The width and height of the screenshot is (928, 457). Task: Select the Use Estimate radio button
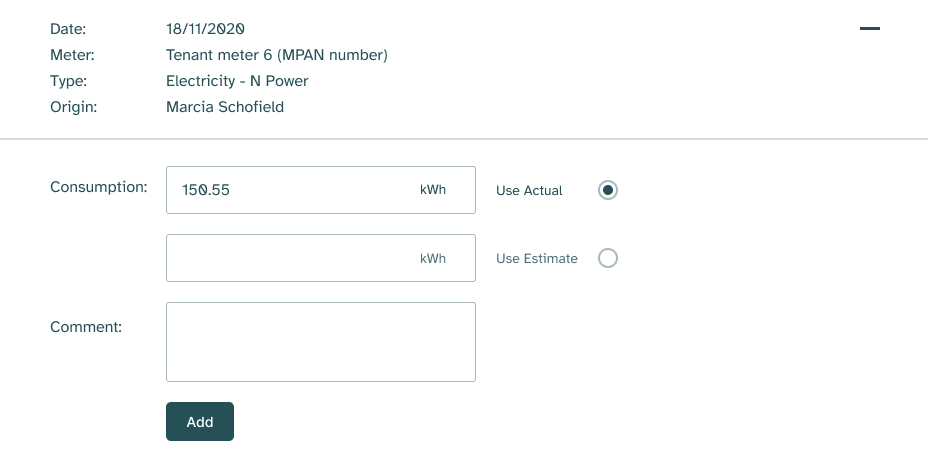[608, 258]
